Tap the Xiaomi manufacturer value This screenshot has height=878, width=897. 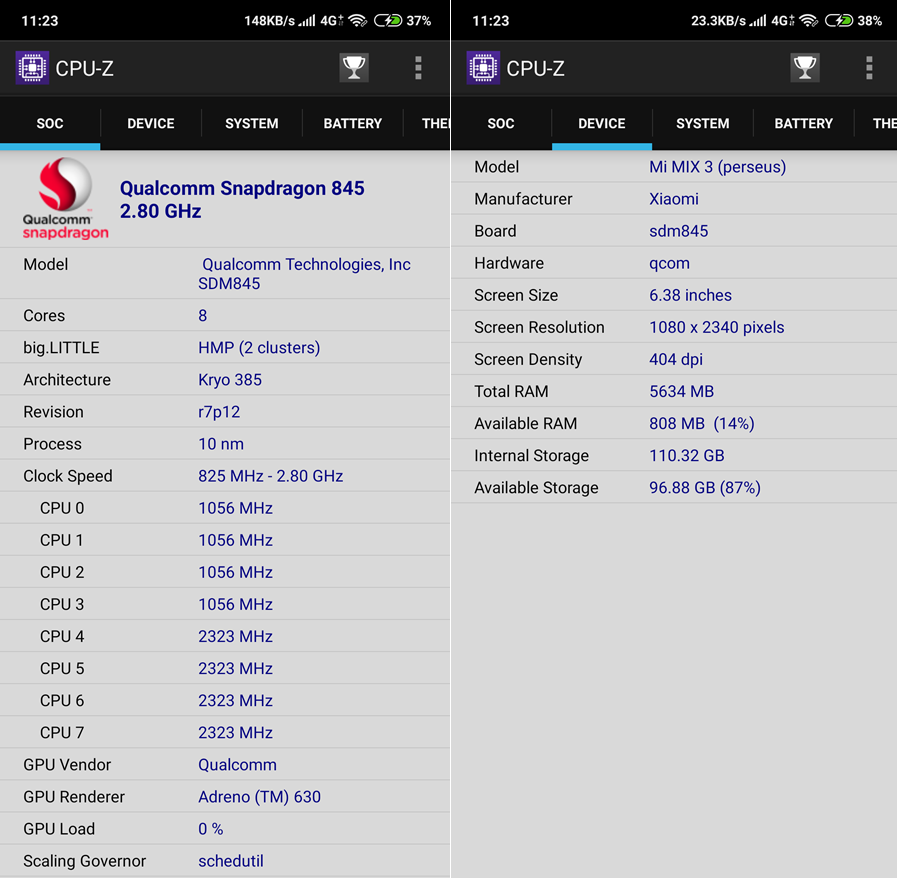coord(673,199)
